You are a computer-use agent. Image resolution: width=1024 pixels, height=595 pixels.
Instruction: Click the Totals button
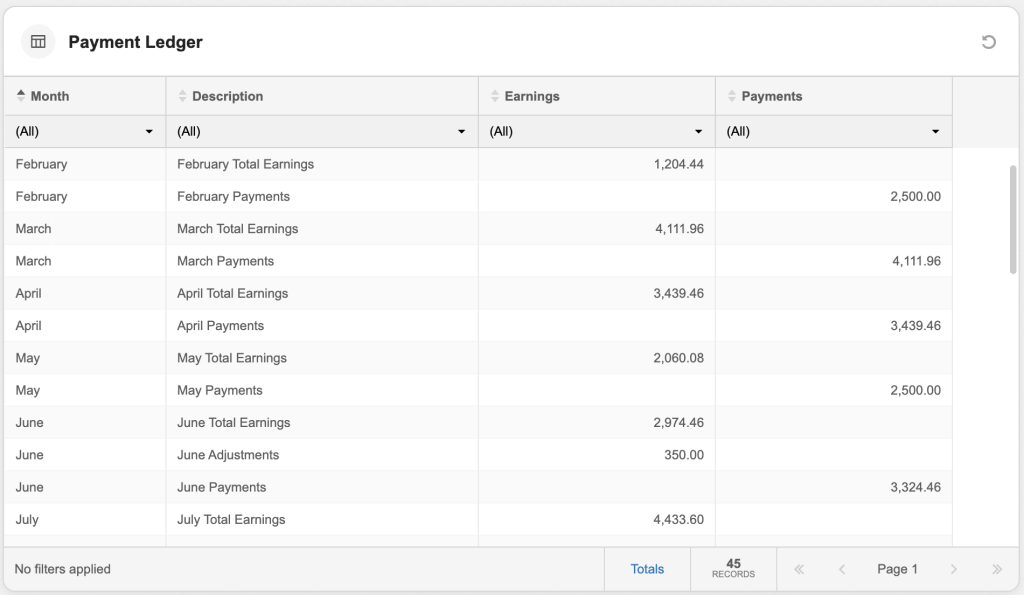647,569
